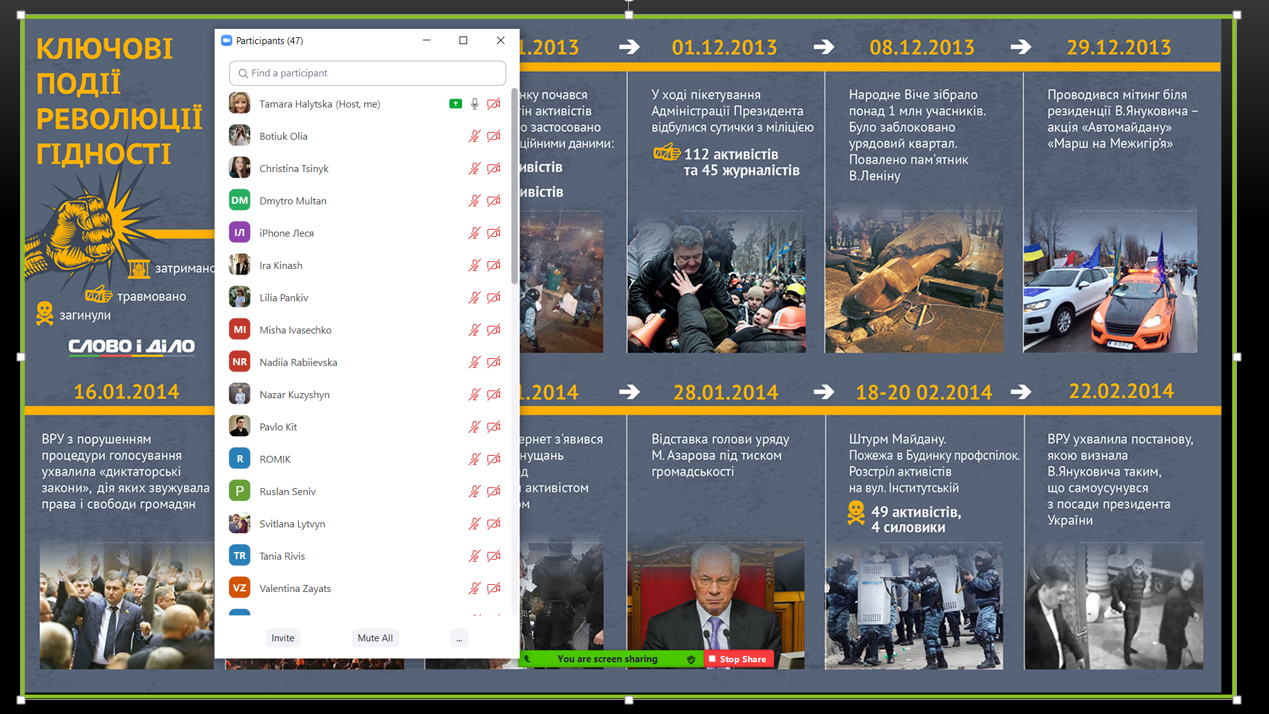Click the Stop Share button
This screenshot has width=1269, height=714.
pos(738,660)
